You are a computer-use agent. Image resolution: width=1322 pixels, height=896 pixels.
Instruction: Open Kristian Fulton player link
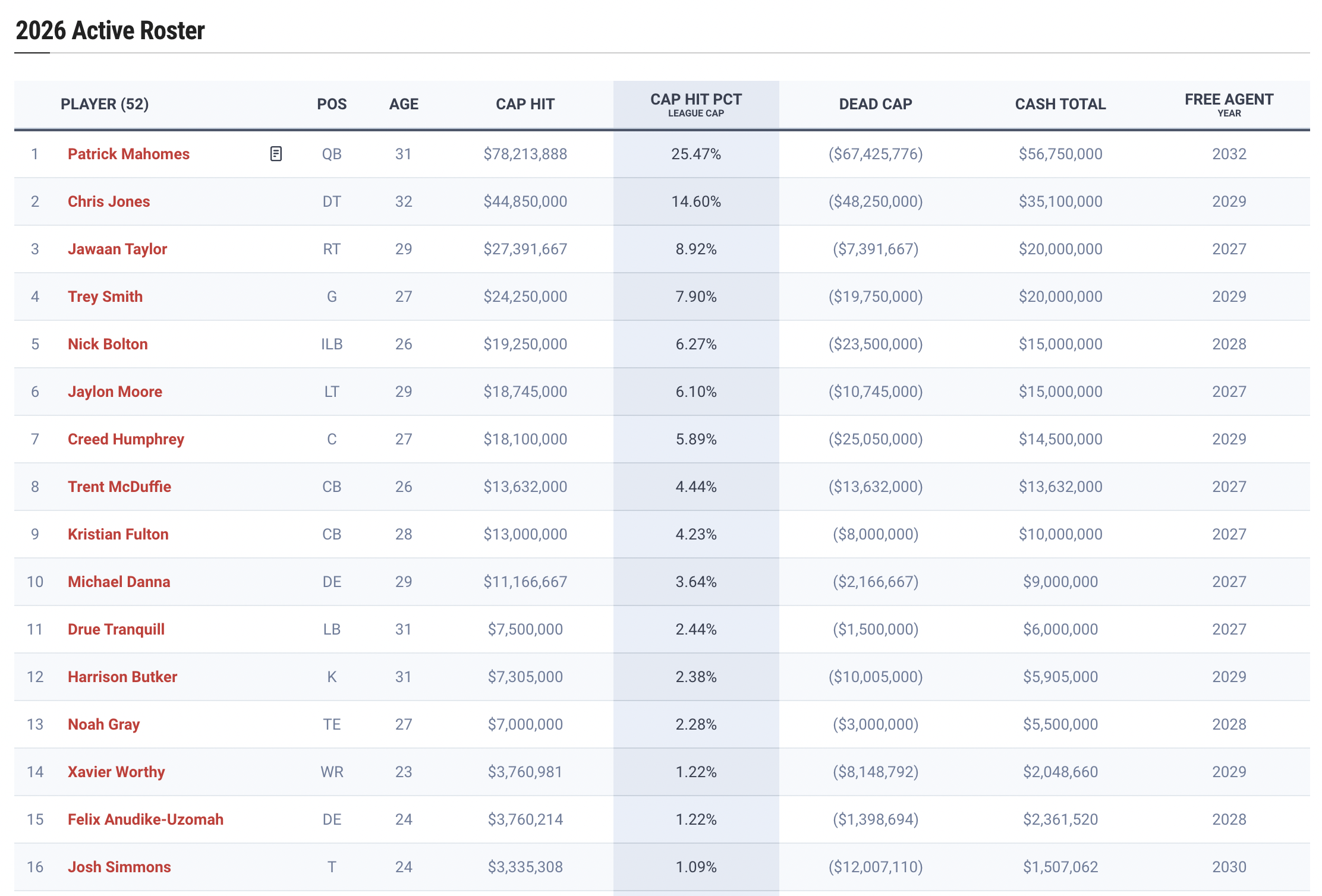click(x=118, y=534)
